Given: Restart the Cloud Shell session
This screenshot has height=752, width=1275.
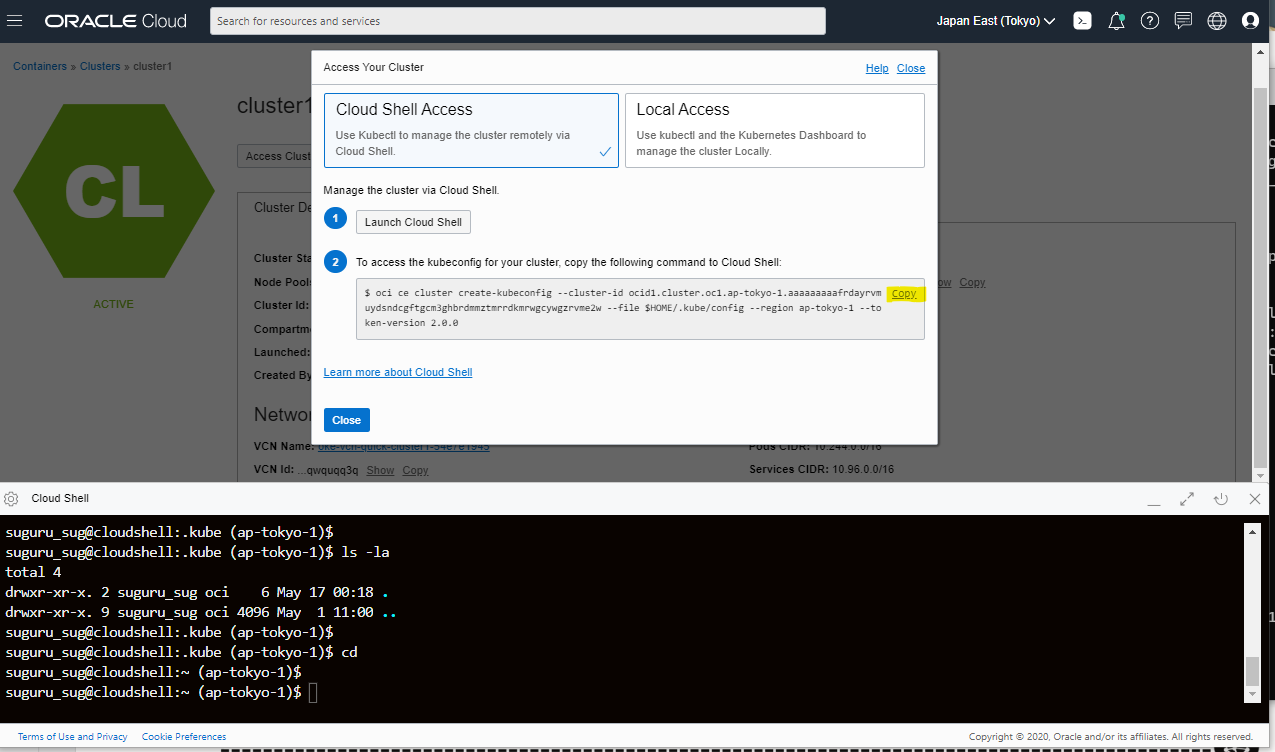Looking at the screenshot, I should point(1220,498).
